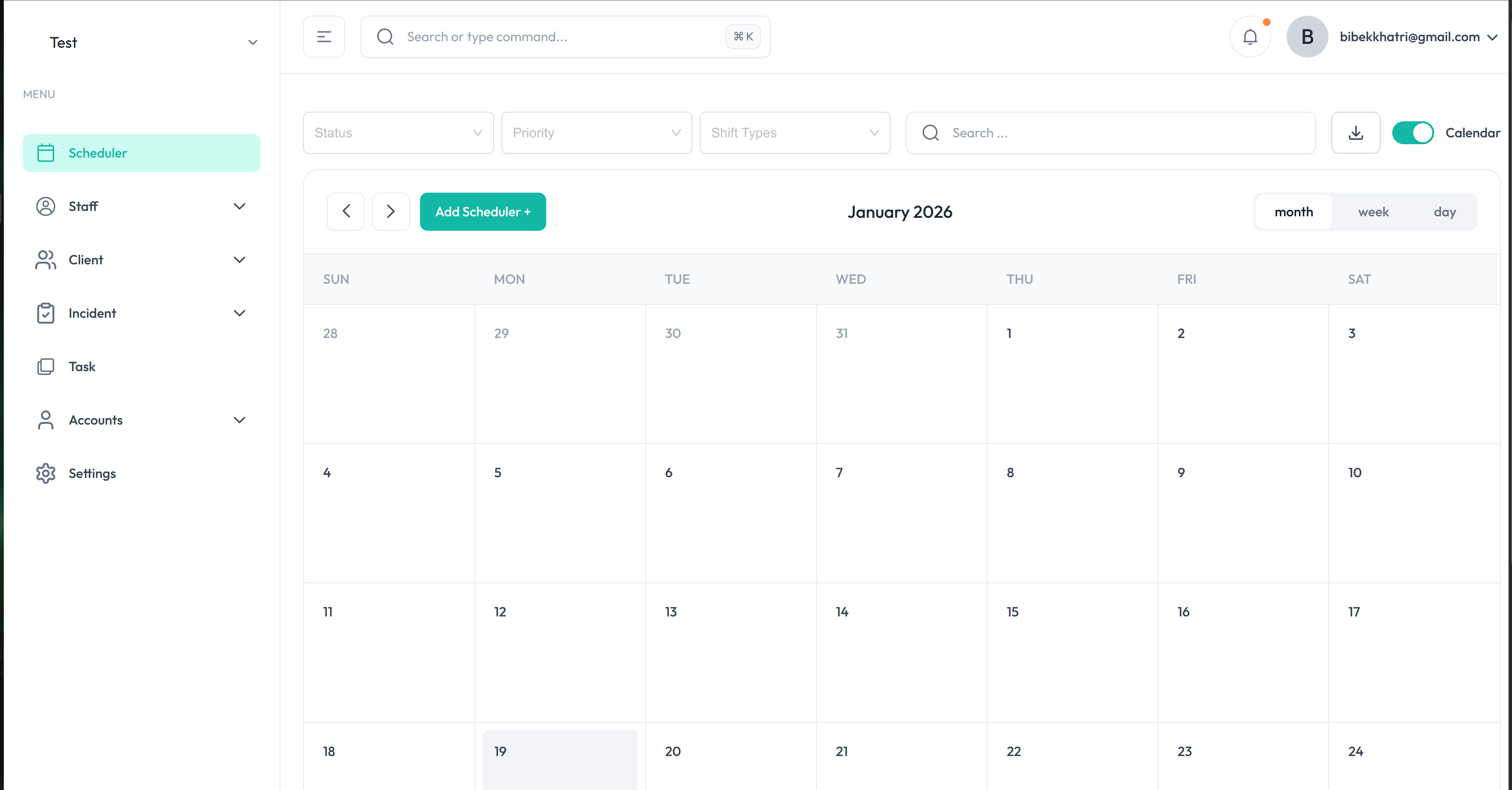Switch to day view tab
The height and width of the screenshot is (790, 1512).
coord(1444,212)
